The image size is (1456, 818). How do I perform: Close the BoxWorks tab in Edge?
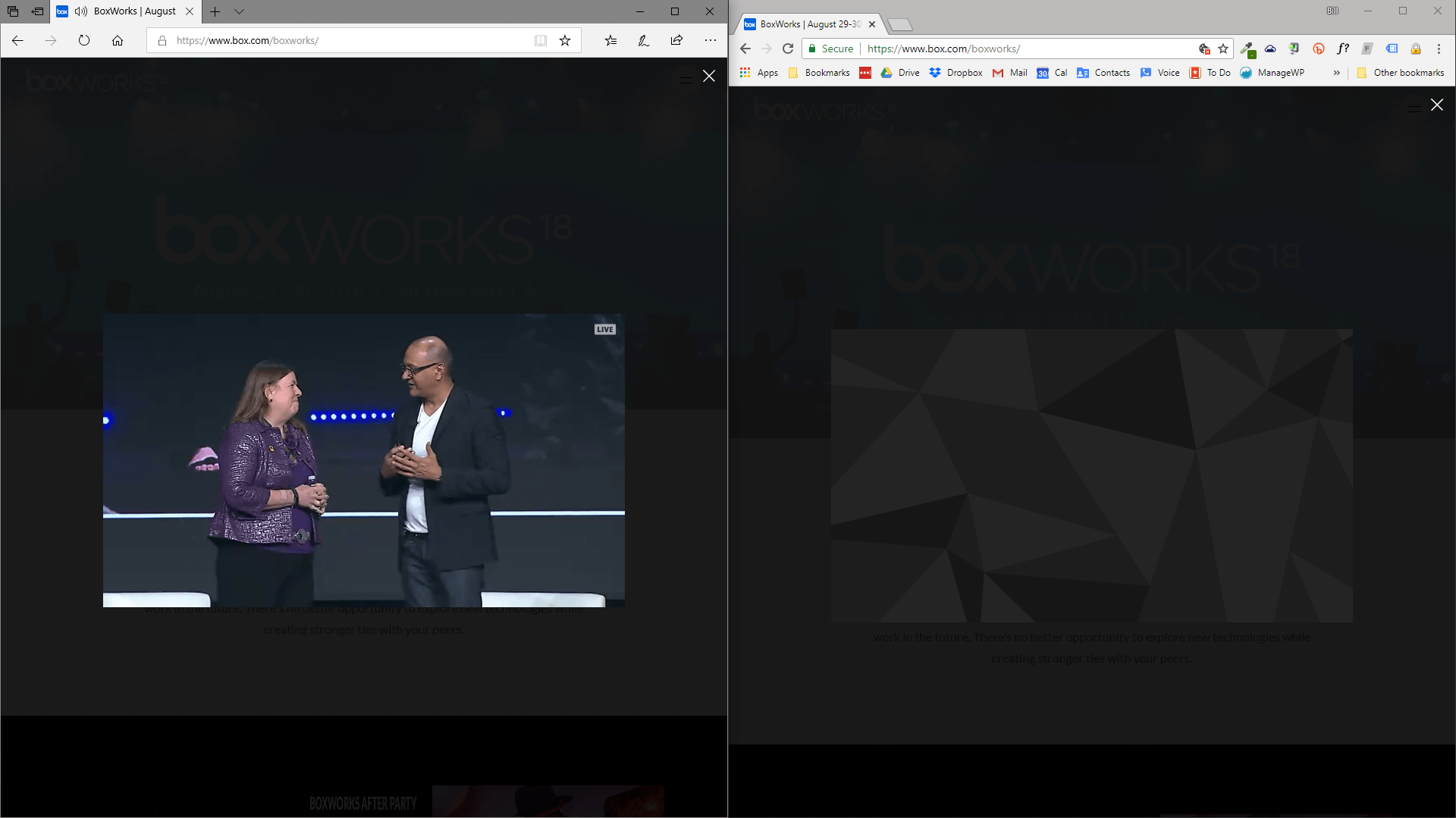pyautogui.click(x=190, y=11)
